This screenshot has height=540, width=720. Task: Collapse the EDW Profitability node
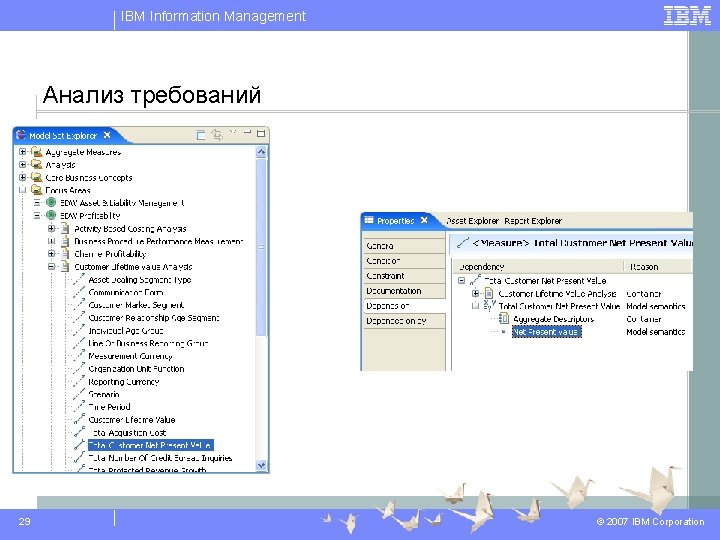(x=37, y=215)
